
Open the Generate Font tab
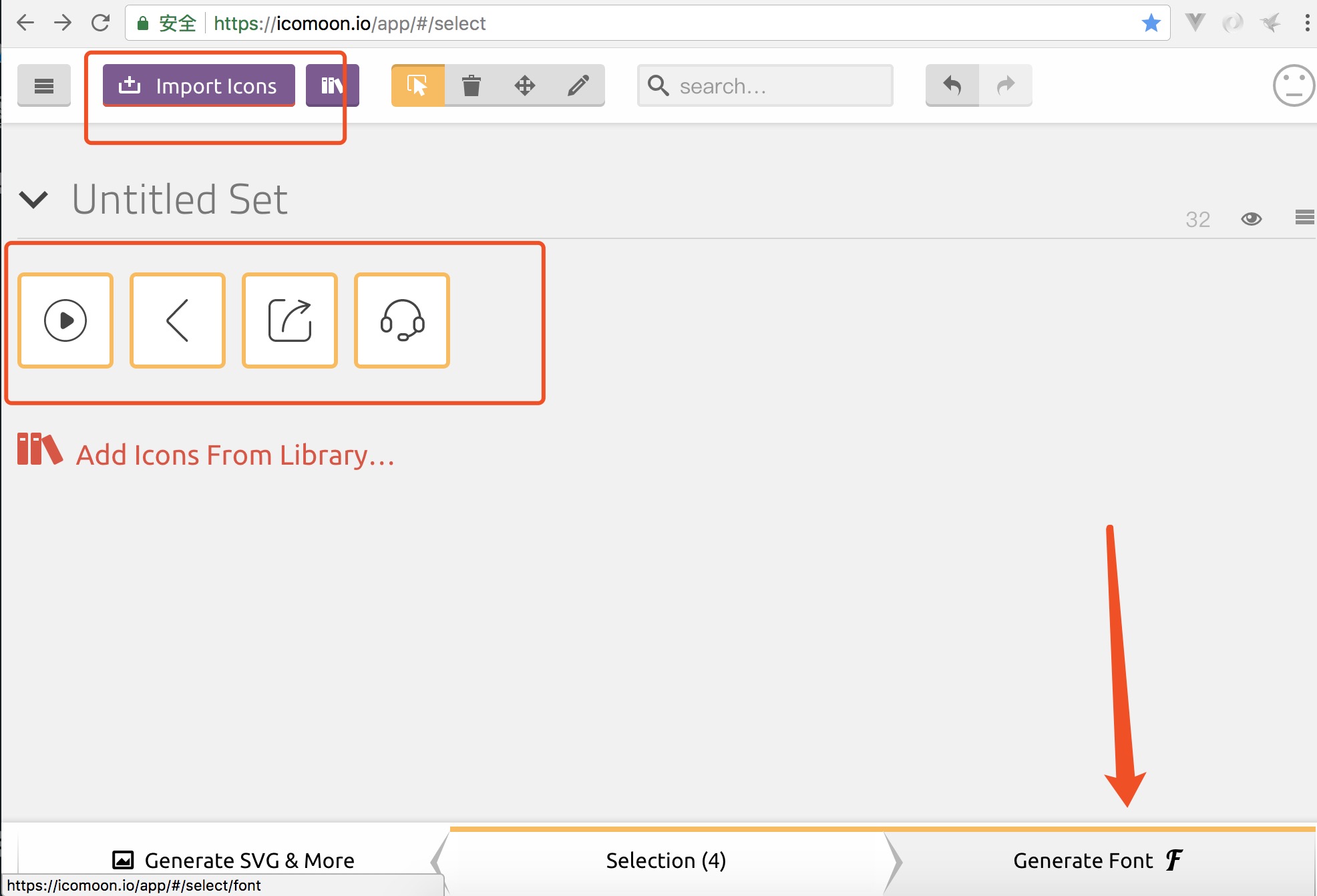1099,860
